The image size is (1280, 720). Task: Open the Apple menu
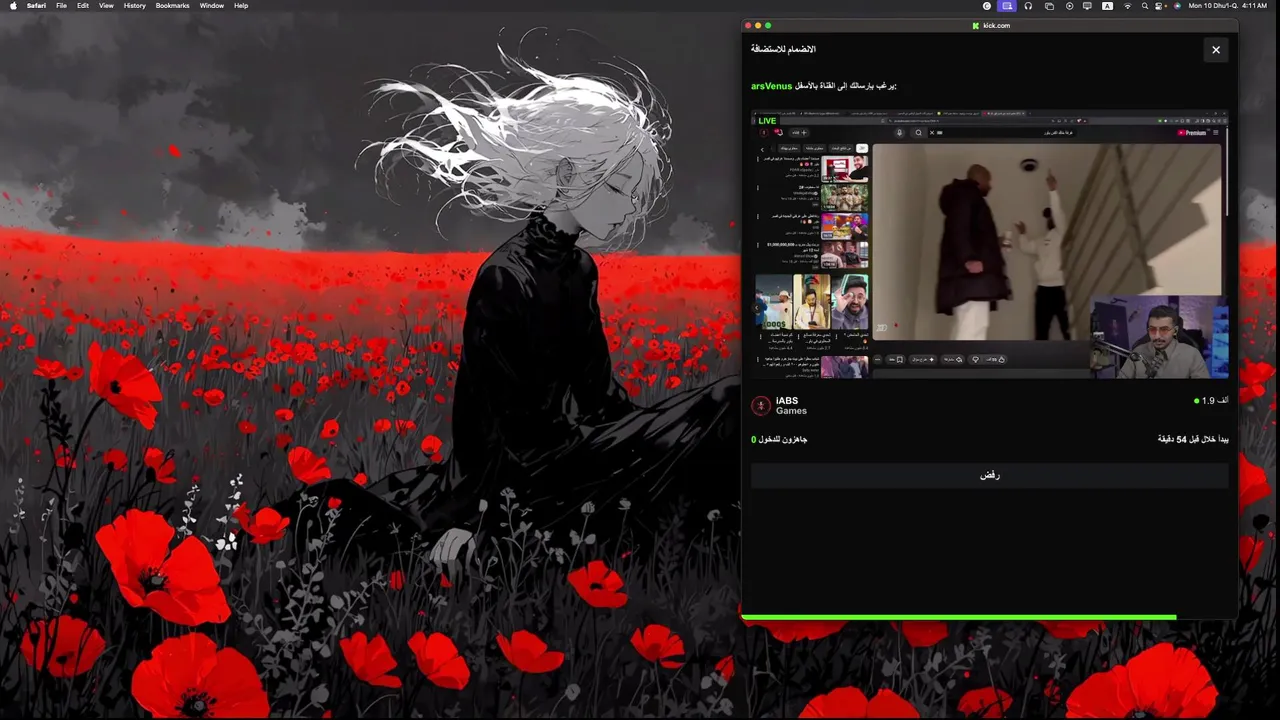pyautogui.click(x=13, y=5)
